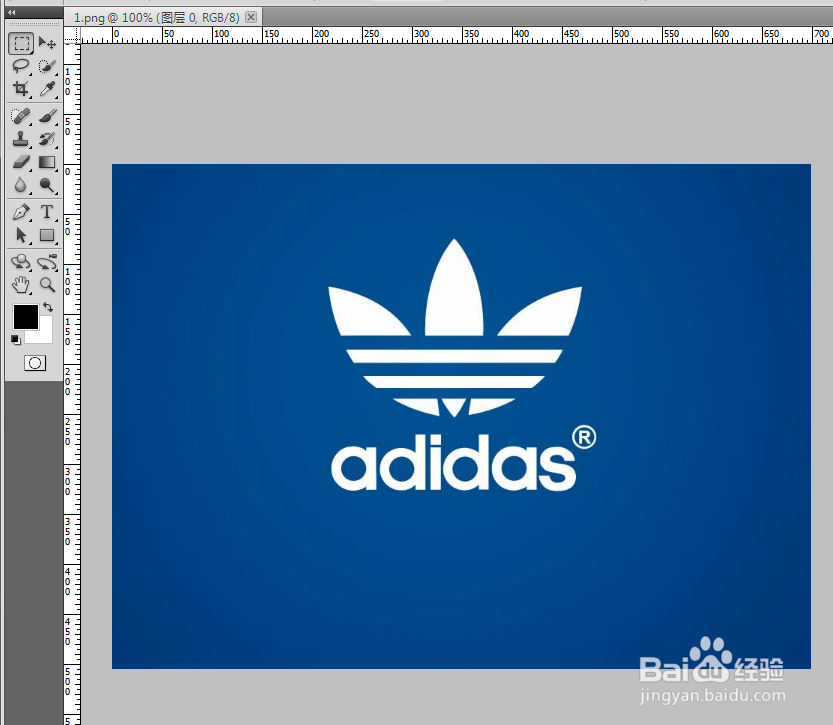Select the Lasso tool
This screenshot has width=833, height=725.
point(21,66)
